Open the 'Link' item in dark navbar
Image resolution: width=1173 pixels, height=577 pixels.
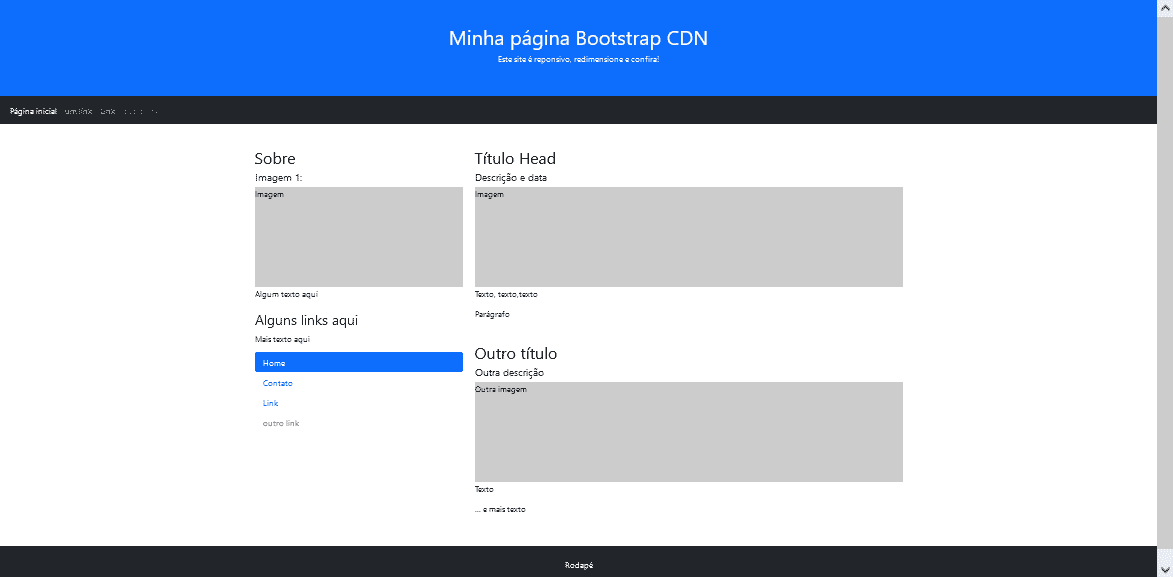point(108,112)
